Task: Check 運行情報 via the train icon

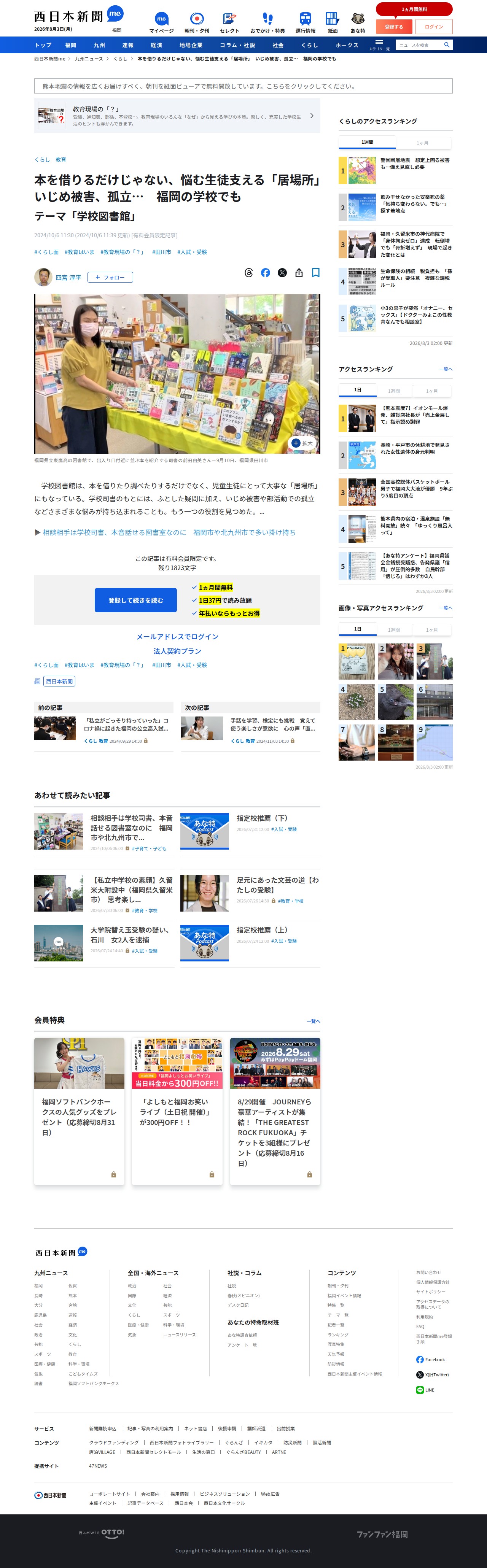Action: pyautogui.click(x=305, y=22)
